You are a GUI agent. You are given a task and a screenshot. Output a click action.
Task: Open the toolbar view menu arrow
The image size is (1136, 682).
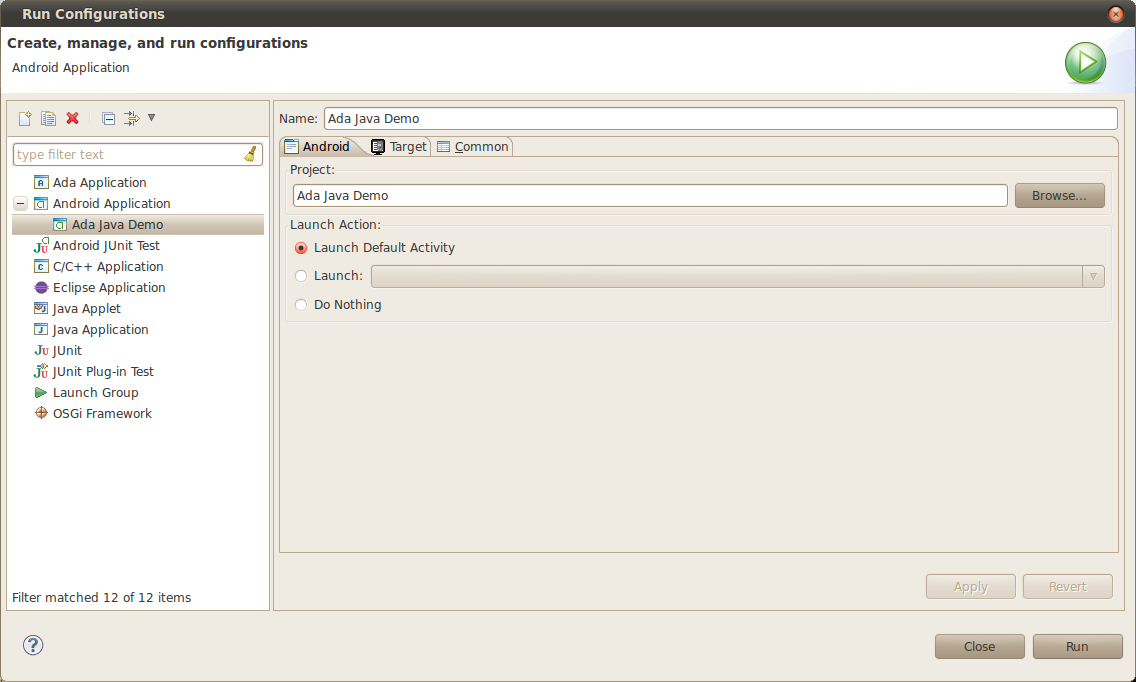152,118
